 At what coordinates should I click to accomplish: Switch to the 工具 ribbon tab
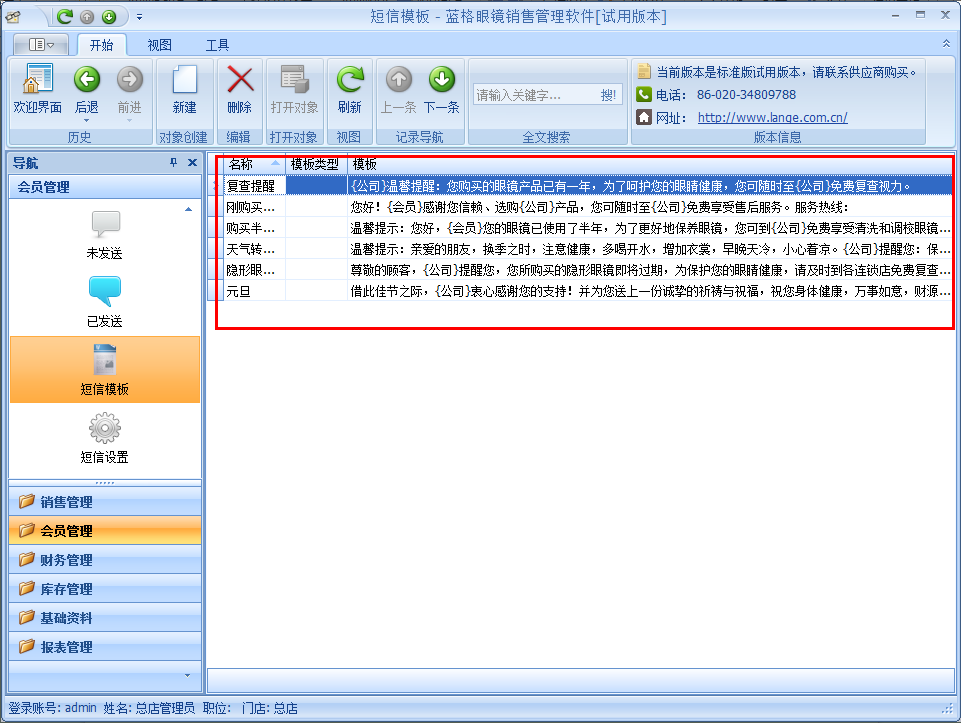(217, 45)
